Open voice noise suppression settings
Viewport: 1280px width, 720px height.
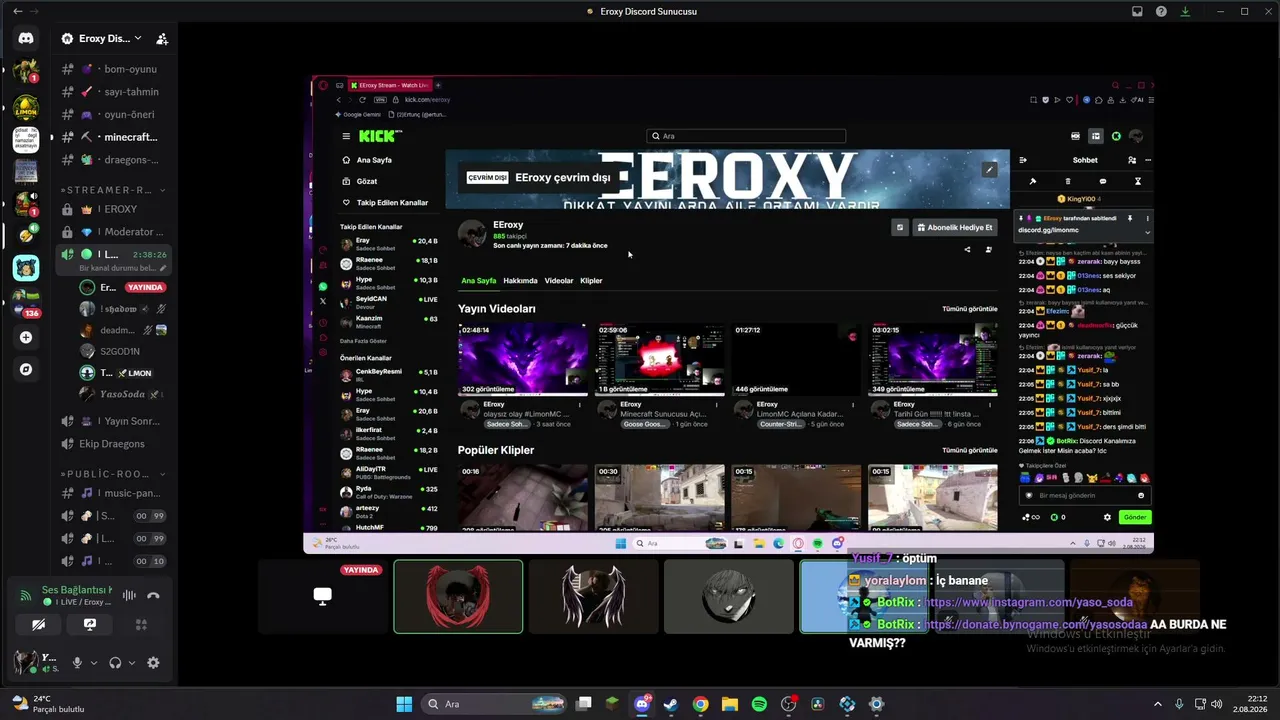click(129, 596)
